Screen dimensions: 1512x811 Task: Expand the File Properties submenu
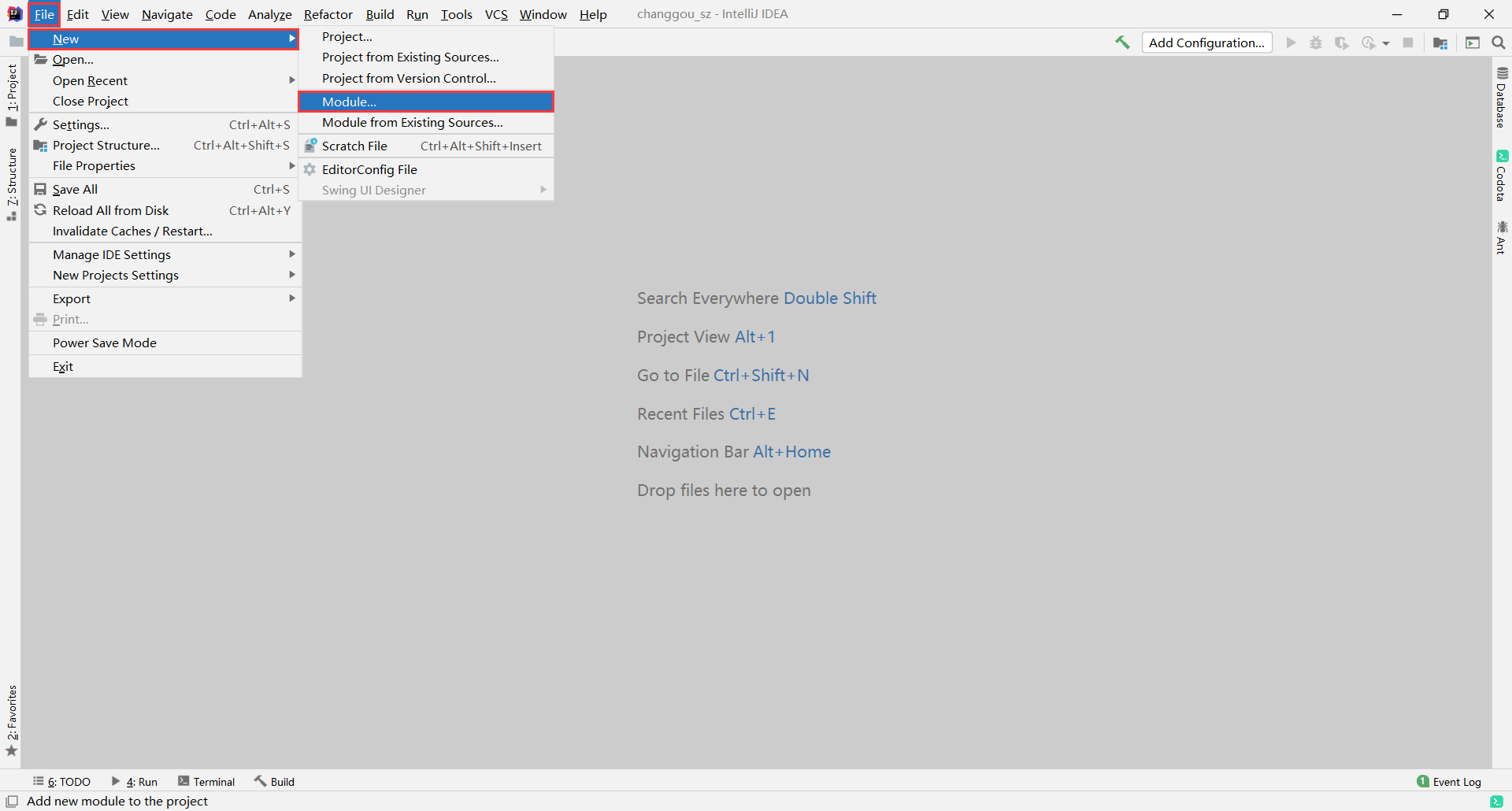click(165, 165)
